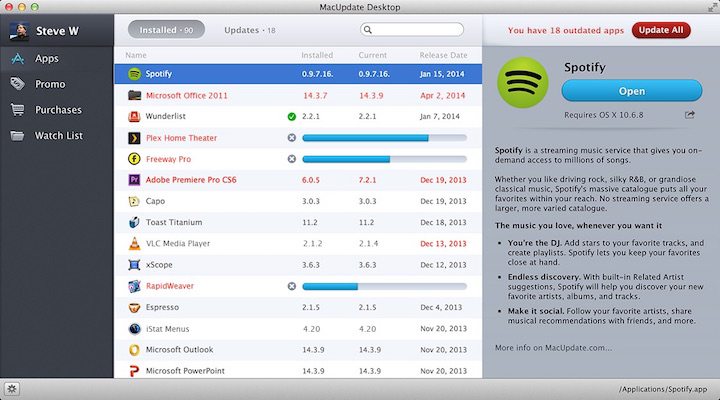Click Apr 2, 2014 release date
The image size is (720, 400).
click(443, 96)
